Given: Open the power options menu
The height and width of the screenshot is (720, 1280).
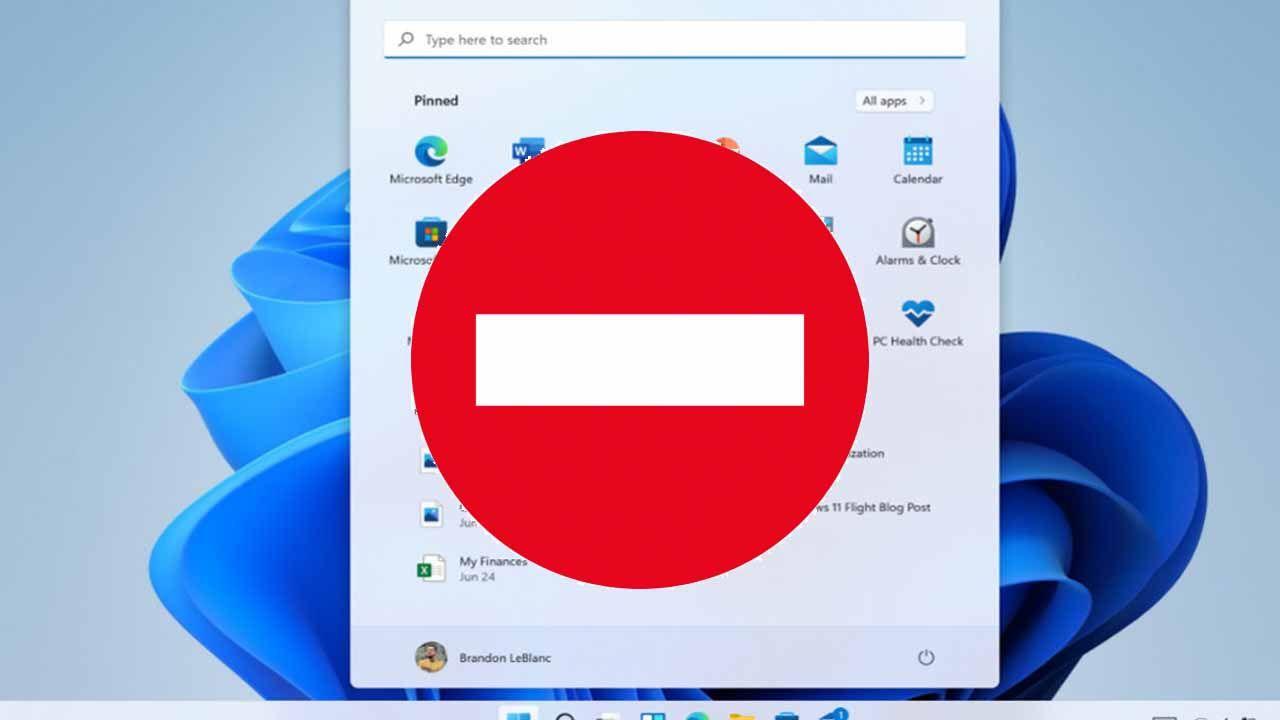Looking at the screenshot, I should pos(926,658).
